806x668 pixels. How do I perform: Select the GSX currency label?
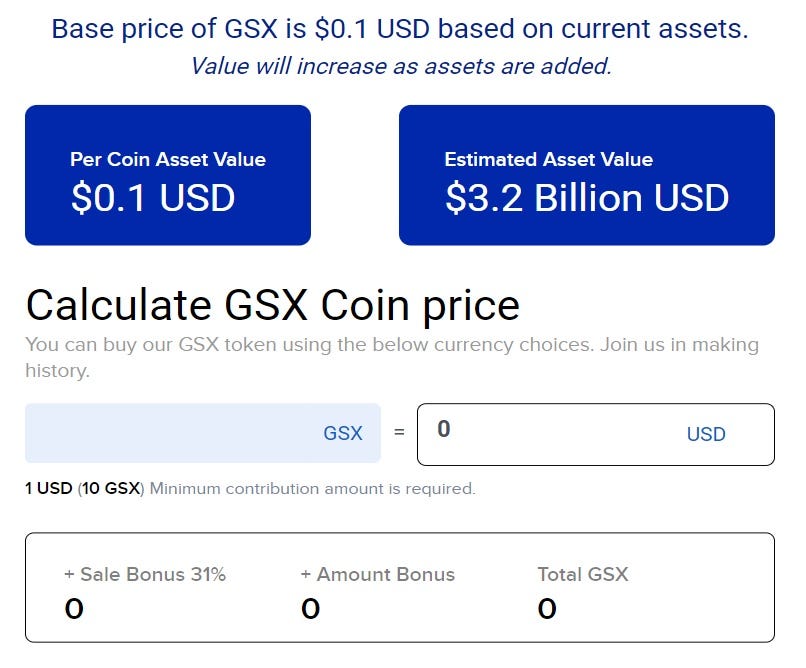tap(343, 433)
